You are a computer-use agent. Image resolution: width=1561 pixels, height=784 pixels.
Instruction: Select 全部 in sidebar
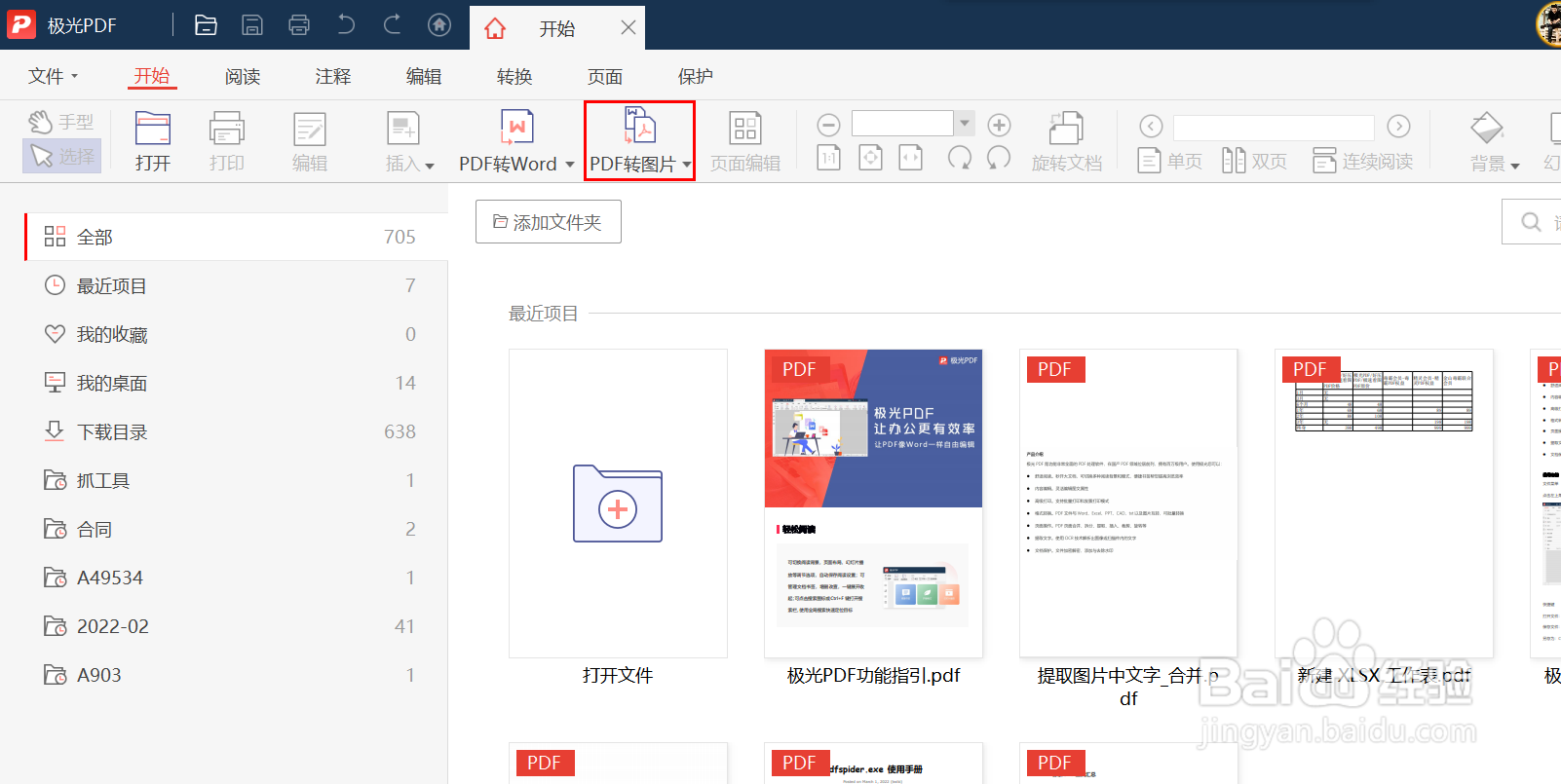point(236,237)
